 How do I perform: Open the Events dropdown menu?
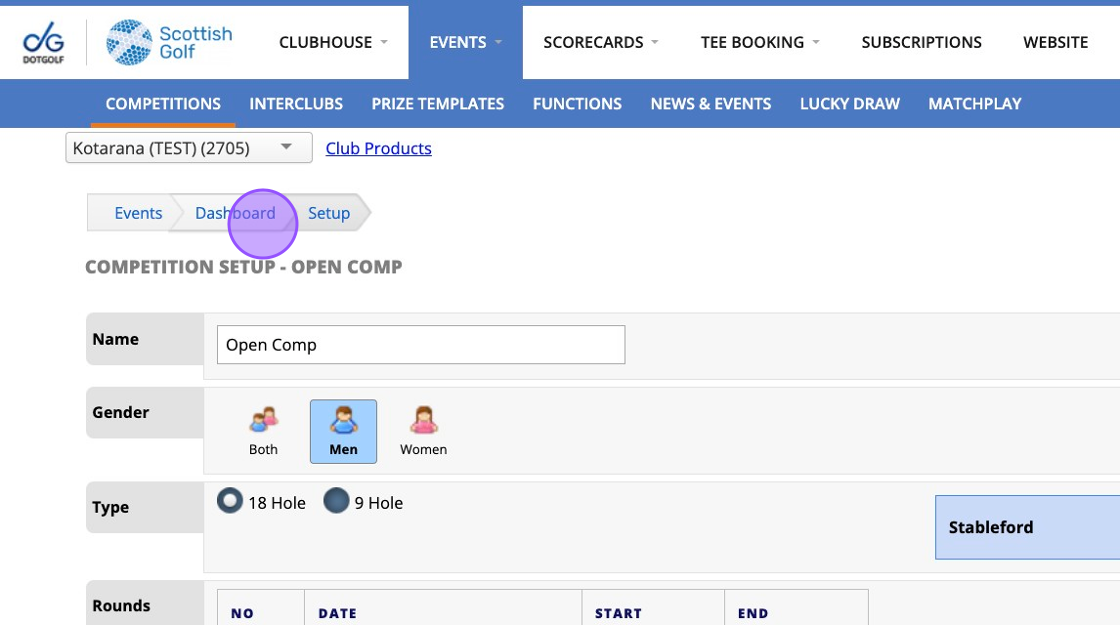point(466,42)
